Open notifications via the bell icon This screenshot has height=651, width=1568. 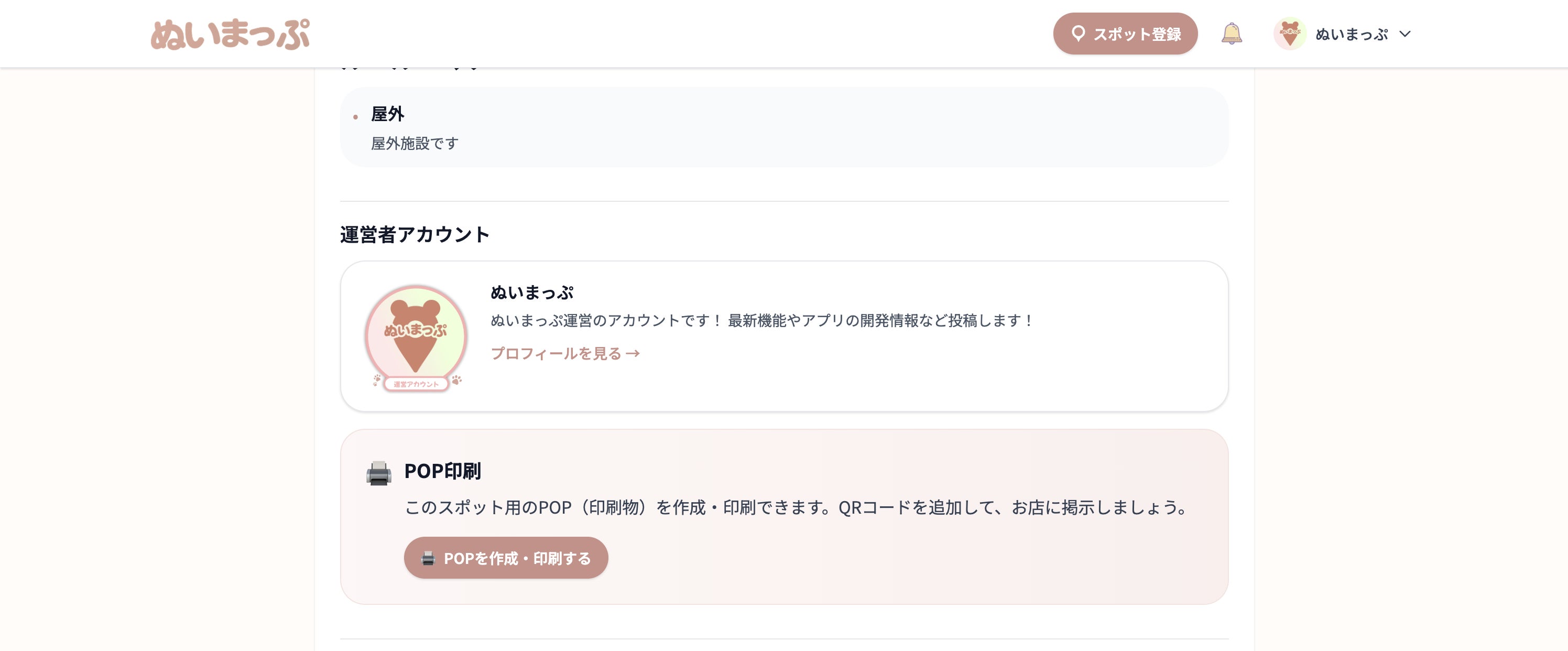click(1231, 34)
